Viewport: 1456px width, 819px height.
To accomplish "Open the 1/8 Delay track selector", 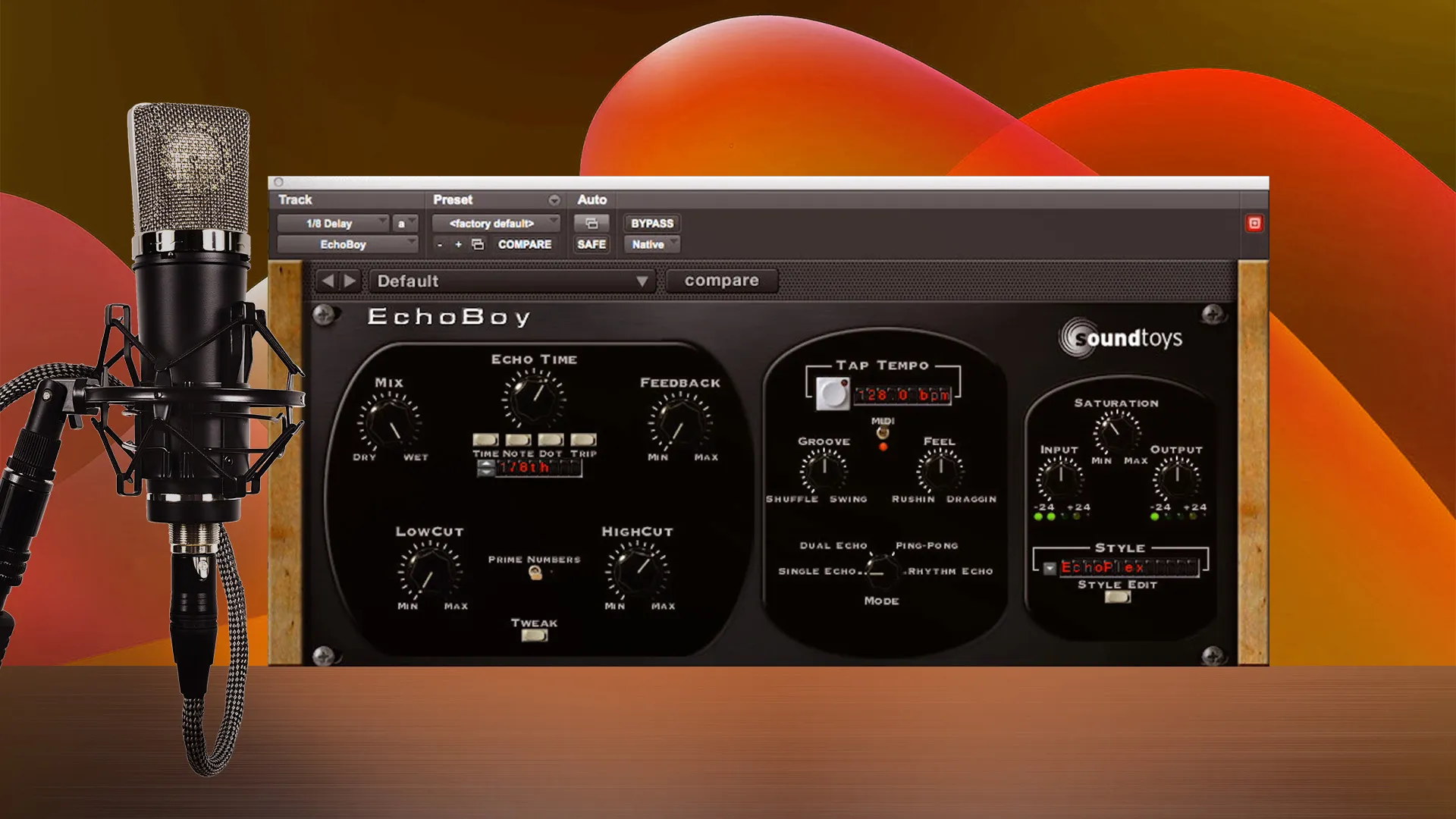I will click(333, 224).
